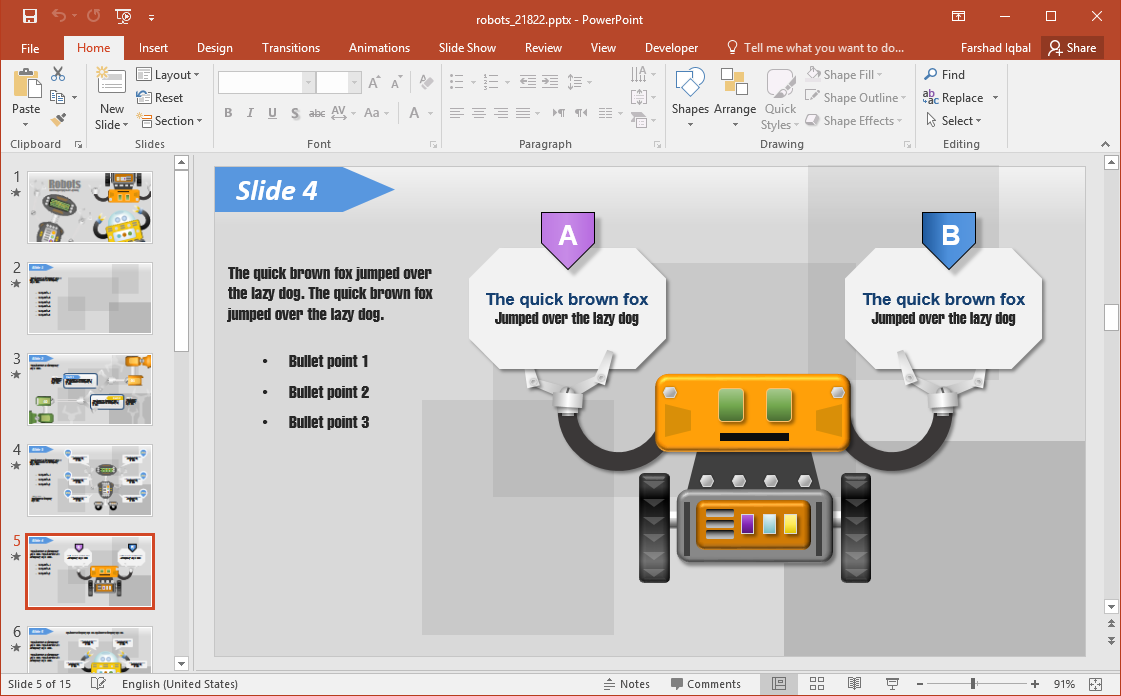
Task: Click the center alignment icon
Action: (478, 113)
